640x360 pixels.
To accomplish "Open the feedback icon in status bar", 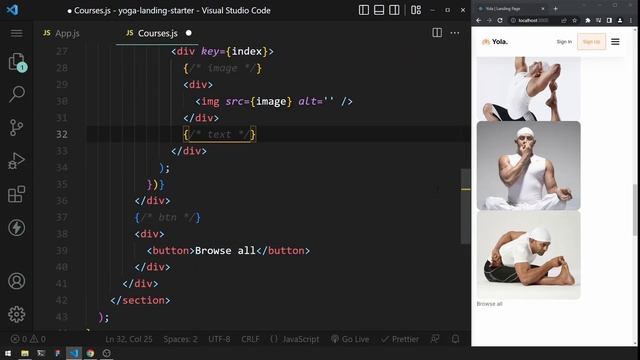I will point(435,339).
